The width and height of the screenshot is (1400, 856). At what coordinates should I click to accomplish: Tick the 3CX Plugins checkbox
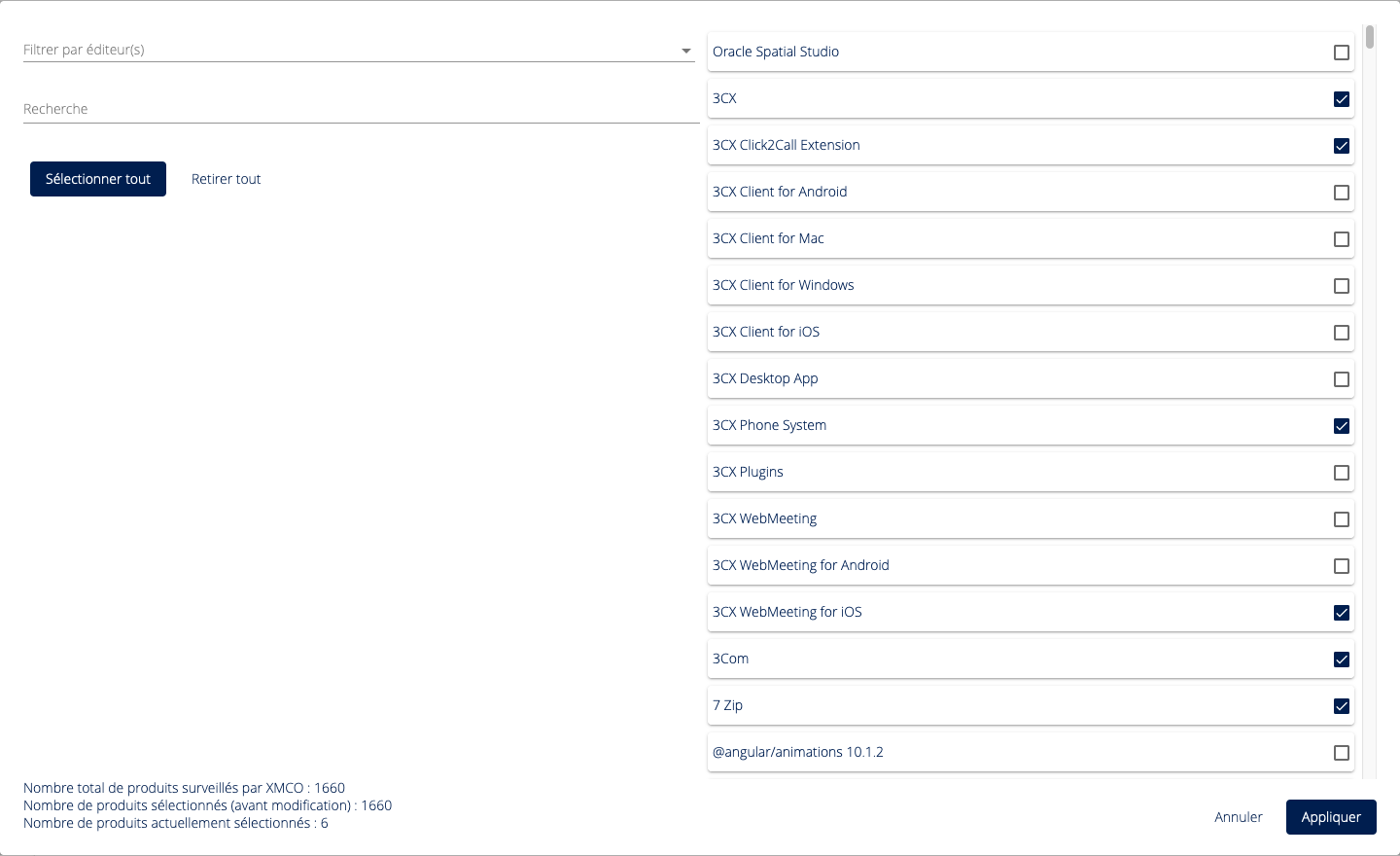[1342, 473]
